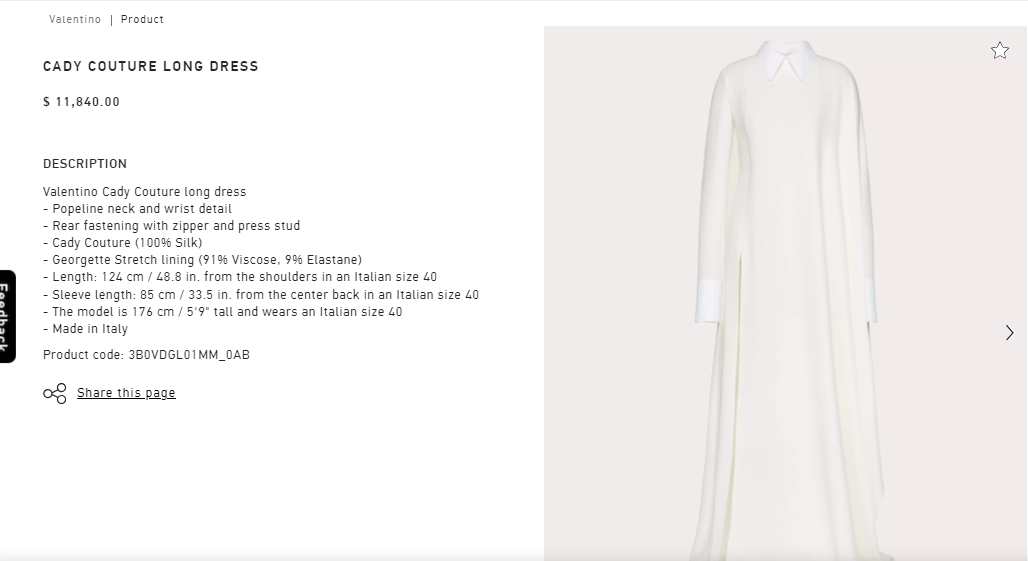Click the model height 176 cm line
Viewport: 1028px width, 561px height.
[x=223, y=312]
